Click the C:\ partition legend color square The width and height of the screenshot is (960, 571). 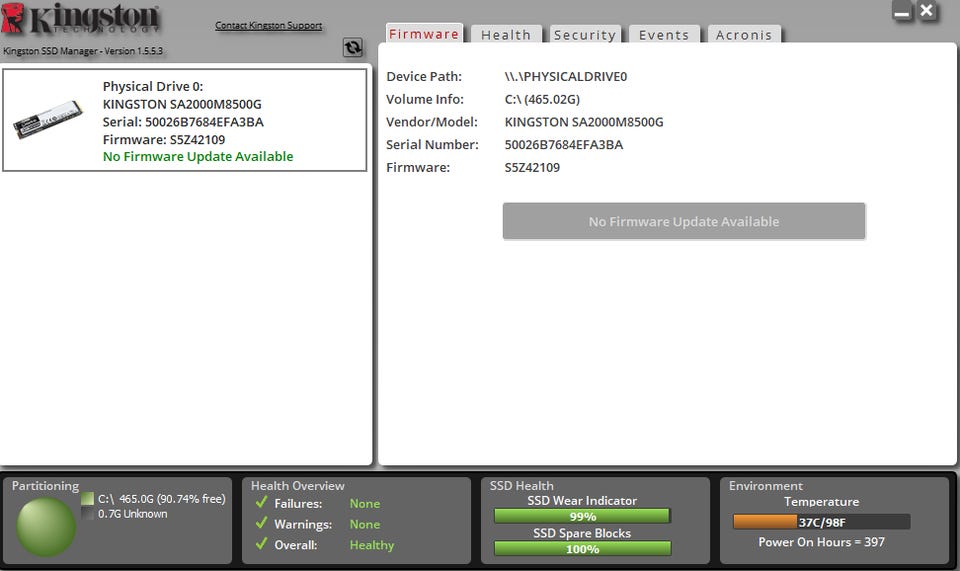coord(88,499)
